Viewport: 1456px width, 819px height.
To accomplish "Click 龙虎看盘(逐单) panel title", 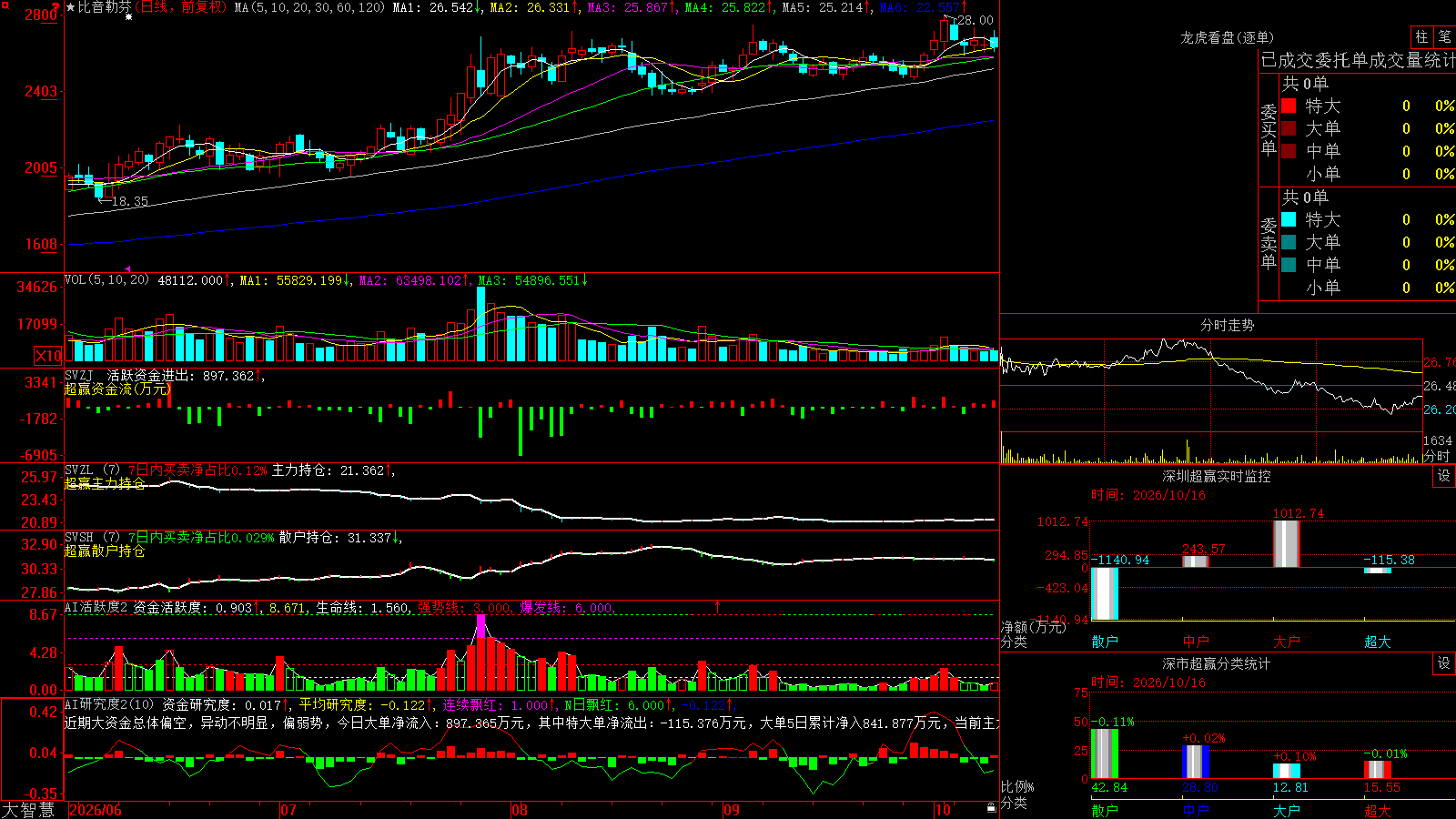I will 1227,37.
